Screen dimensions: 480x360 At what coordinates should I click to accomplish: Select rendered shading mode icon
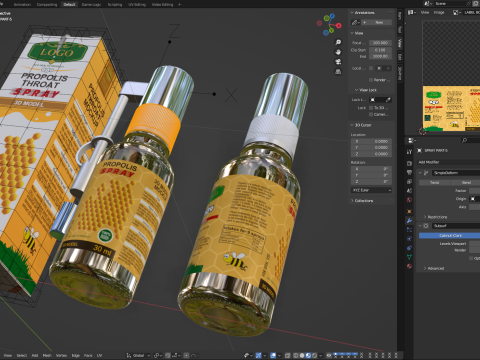pos(314,355)
